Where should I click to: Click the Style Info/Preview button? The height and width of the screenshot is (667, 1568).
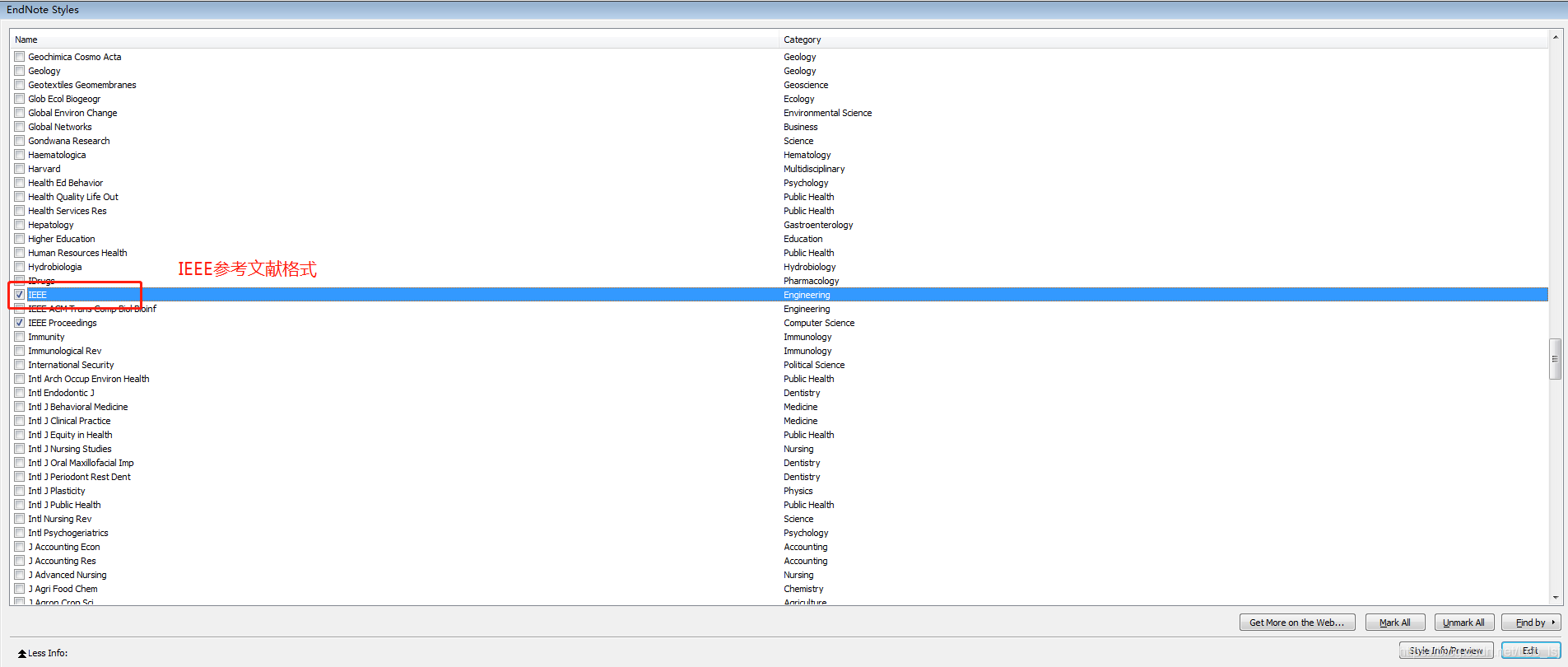[x=1446, y=651]
